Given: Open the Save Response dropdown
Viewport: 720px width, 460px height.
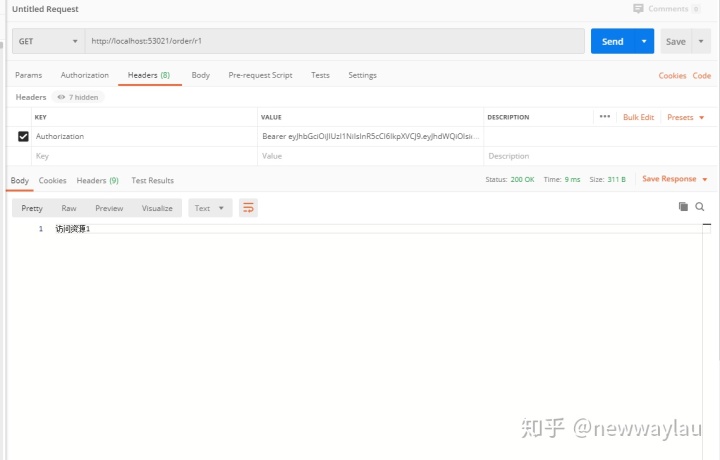Looking at the screenshot, I should 675,179.
